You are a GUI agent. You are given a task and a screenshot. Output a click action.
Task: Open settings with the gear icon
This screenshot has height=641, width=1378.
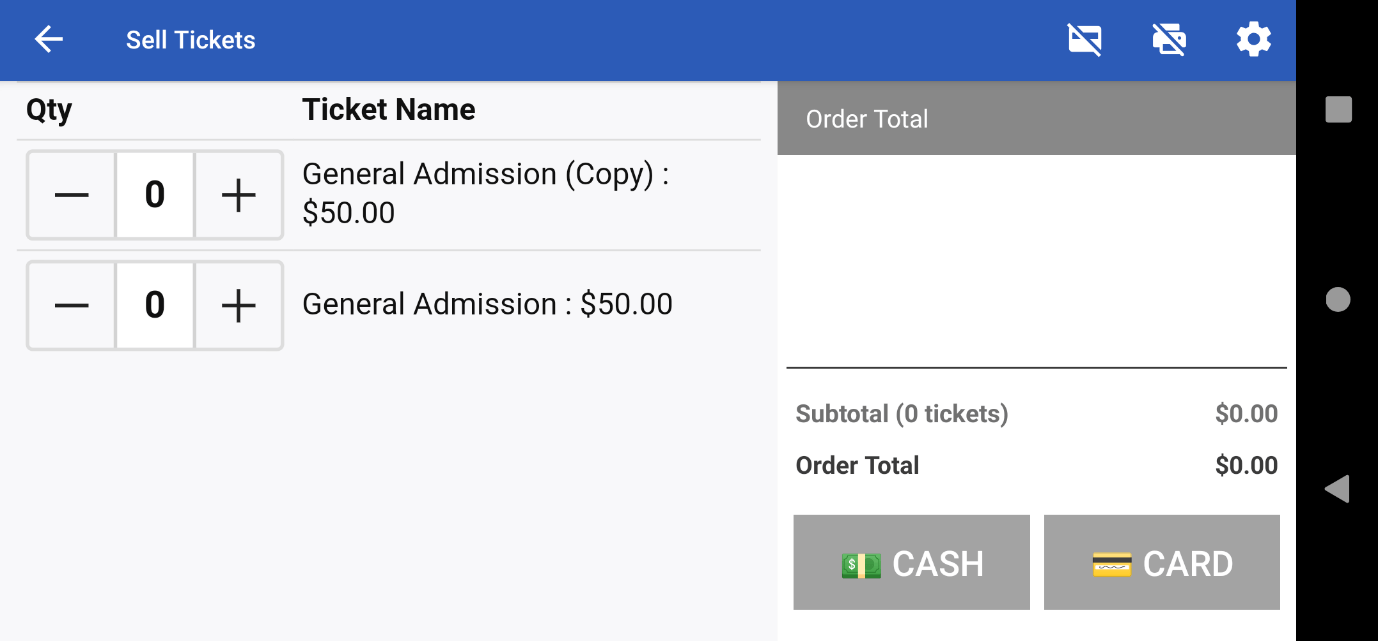(1253, 40)
